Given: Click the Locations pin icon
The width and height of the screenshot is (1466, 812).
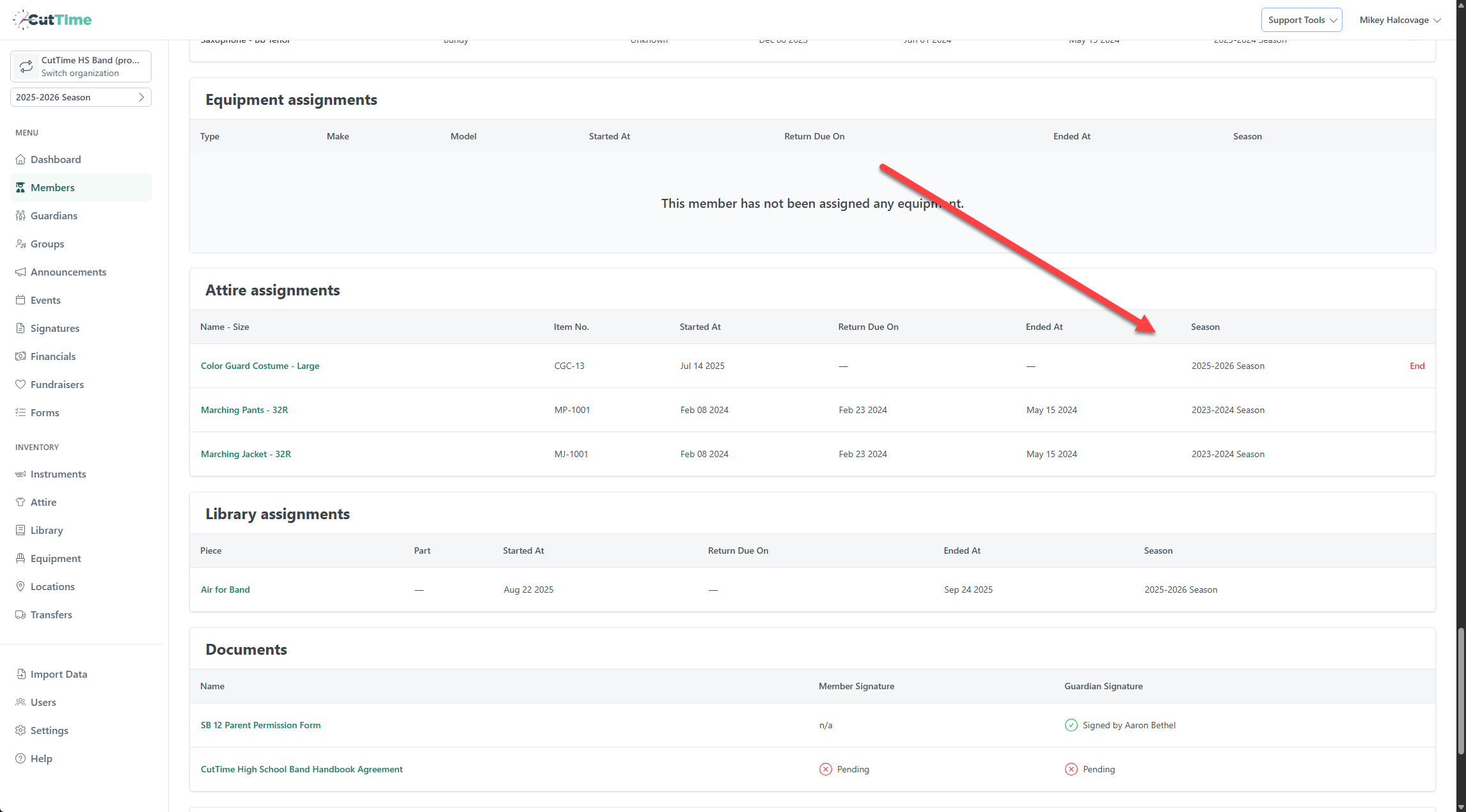Looking at the screenshot, I should (x=20, y=586).
